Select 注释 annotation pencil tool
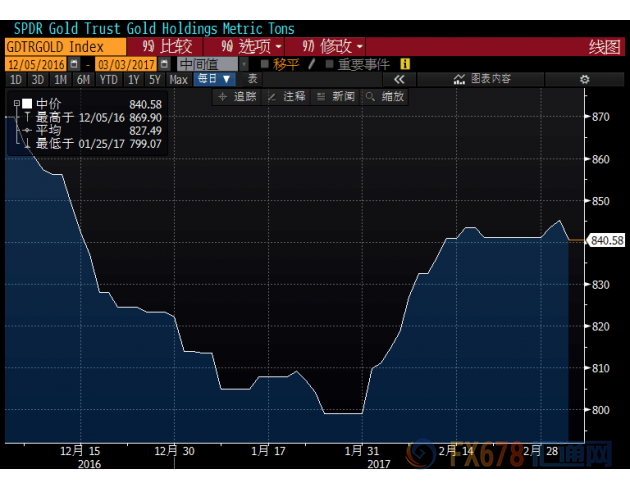Screen dimensions: 630x490 click(286, 97)
